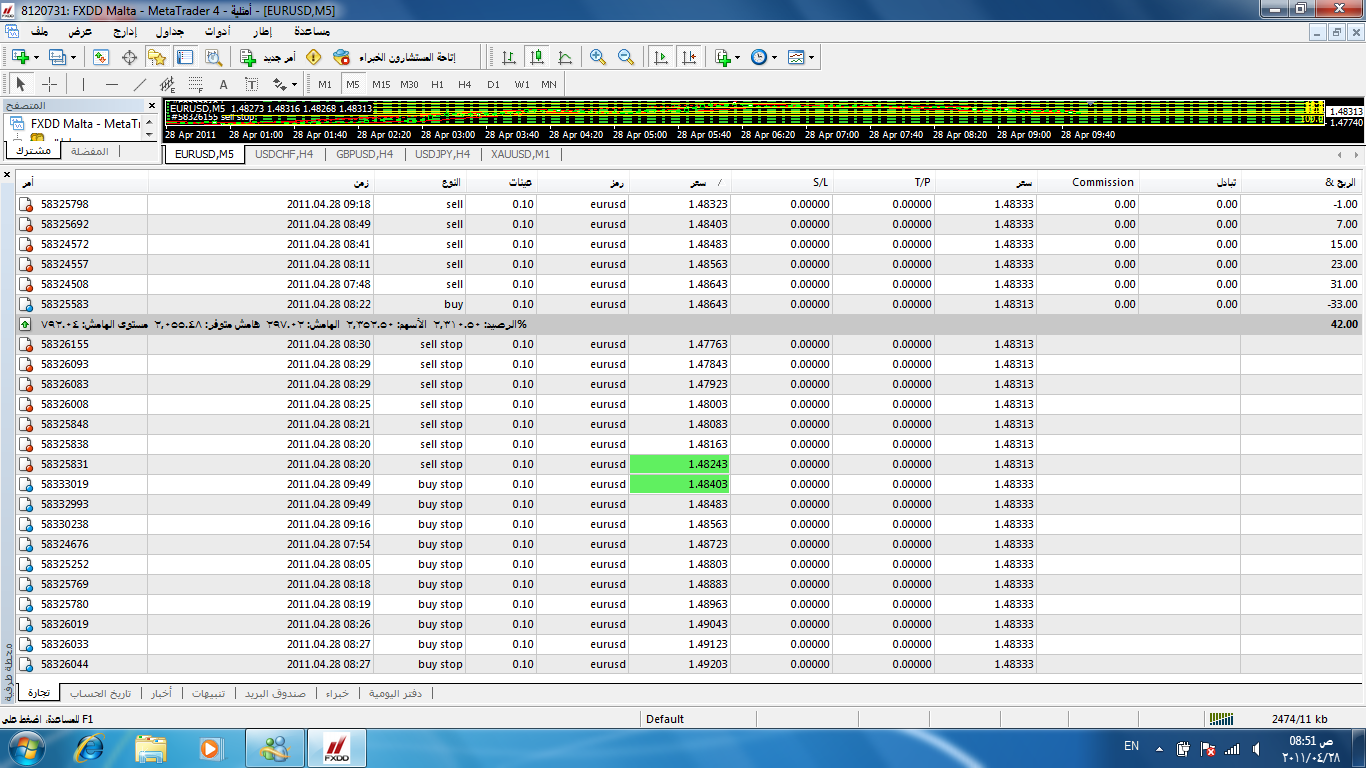Switch timeframe to MN
This screenshot has height=768, width=1366.
(549, 84)
